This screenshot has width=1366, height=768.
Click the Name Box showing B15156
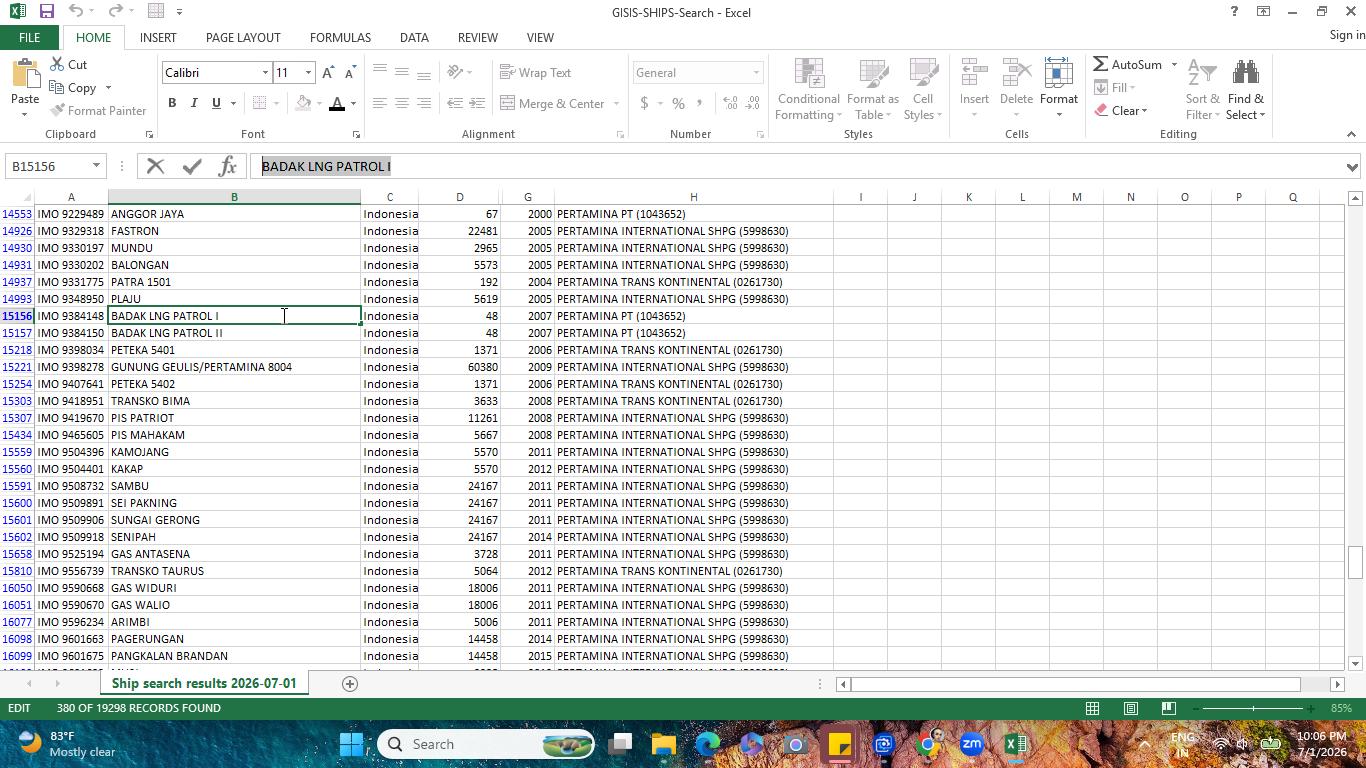pos(49,166)
